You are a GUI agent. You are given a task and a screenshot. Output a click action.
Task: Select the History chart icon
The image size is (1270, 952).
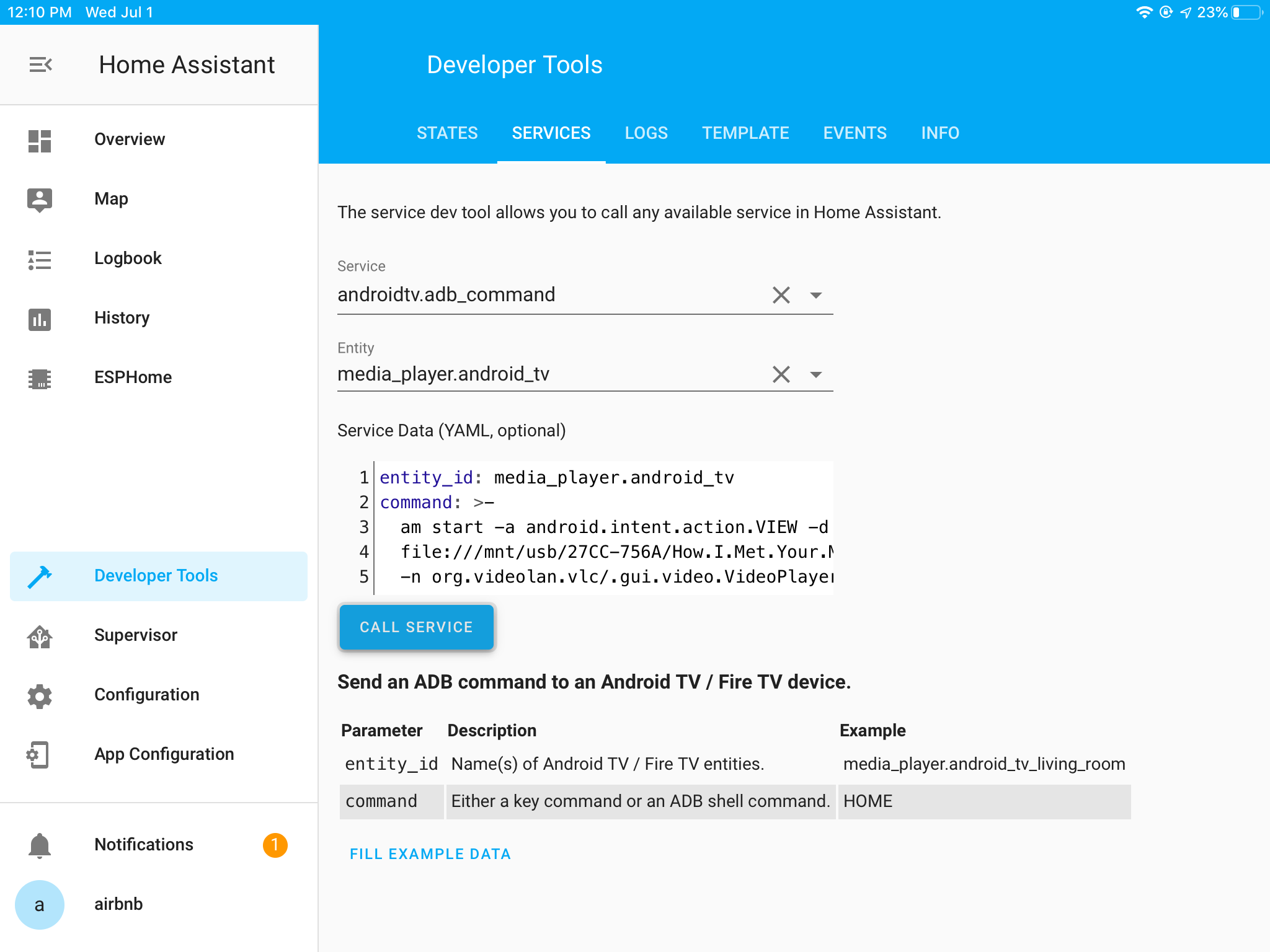pos(40,319)
